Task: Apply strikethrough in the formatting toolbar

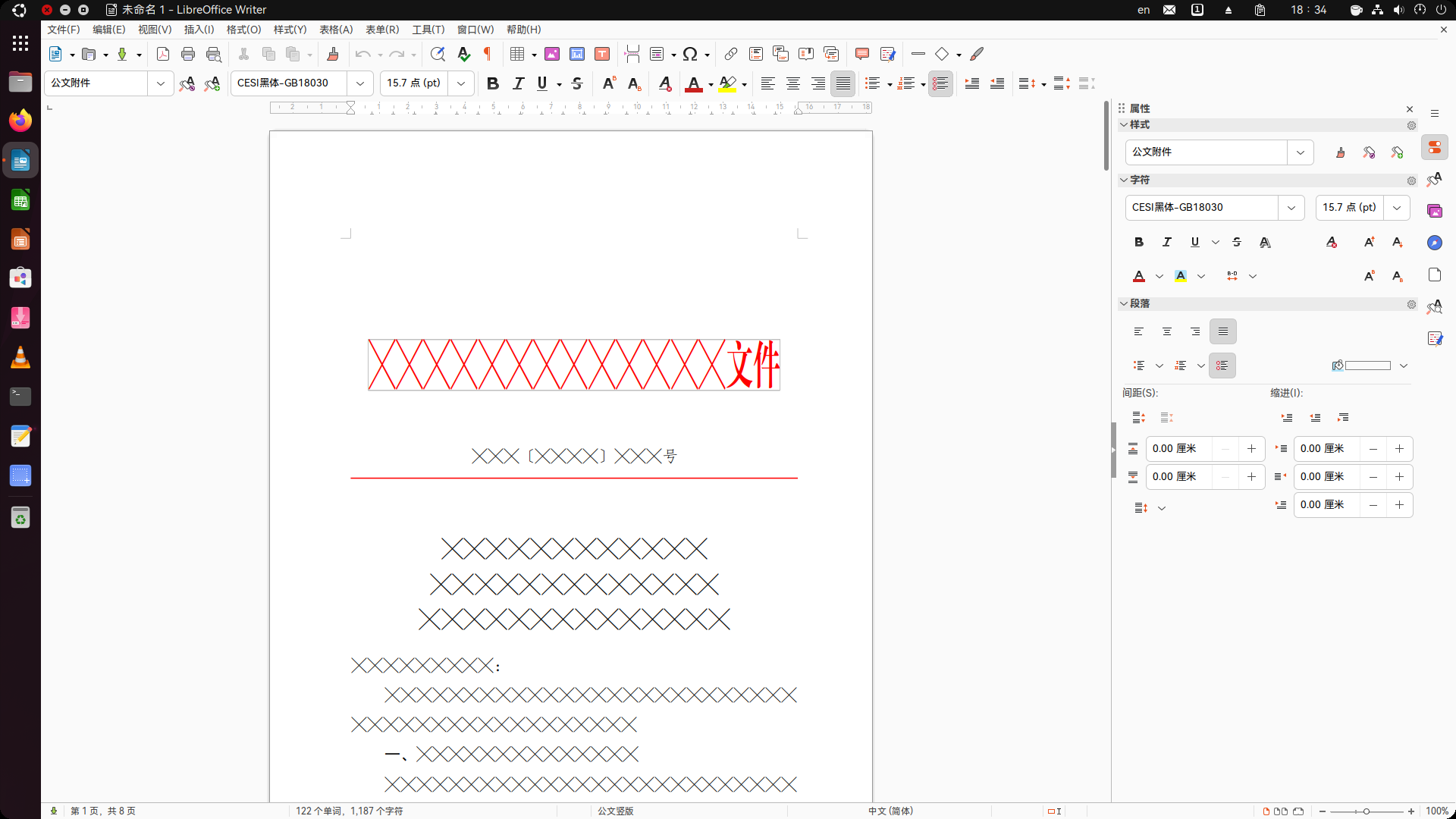Action: 577,83
